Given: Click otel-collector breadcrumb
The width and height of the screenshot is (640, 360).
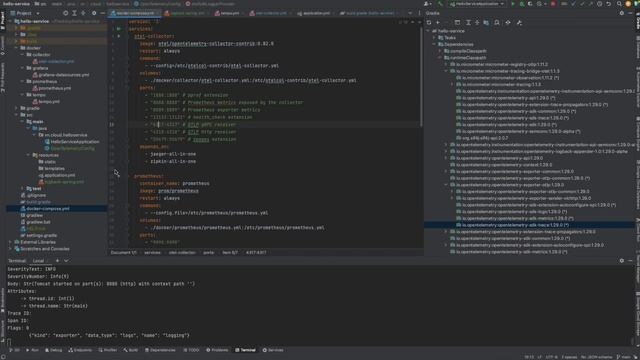Looking at the screenshot, I should pyautogui.click(x=182, y=252).
